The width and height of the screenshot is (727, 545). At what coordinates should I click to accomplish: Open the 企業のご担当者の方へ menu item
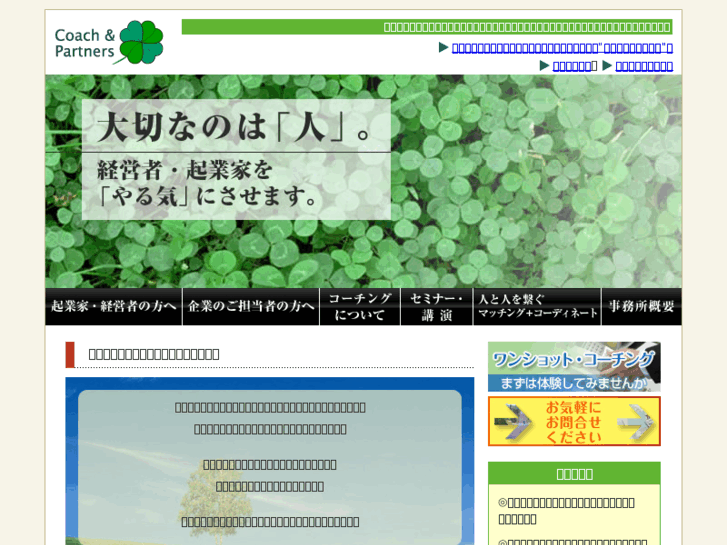tap(251, 307)
